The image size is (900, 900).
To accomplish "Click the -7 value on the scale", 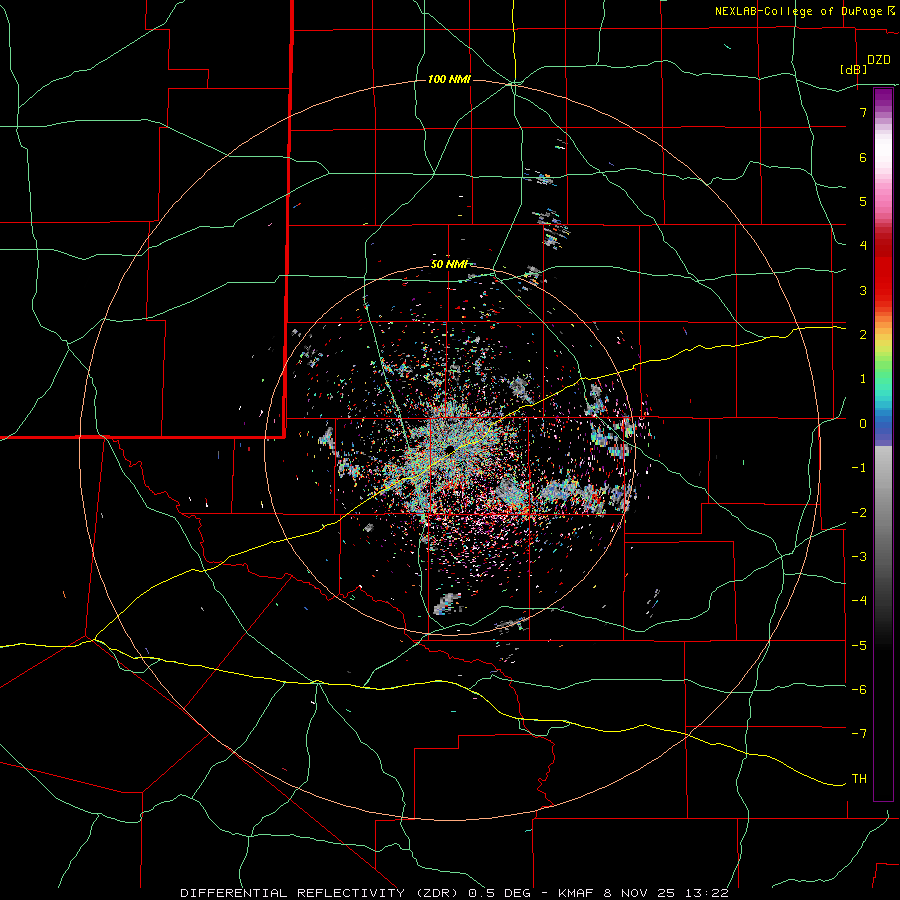I will pyautogui.click(x=859, y=734).
